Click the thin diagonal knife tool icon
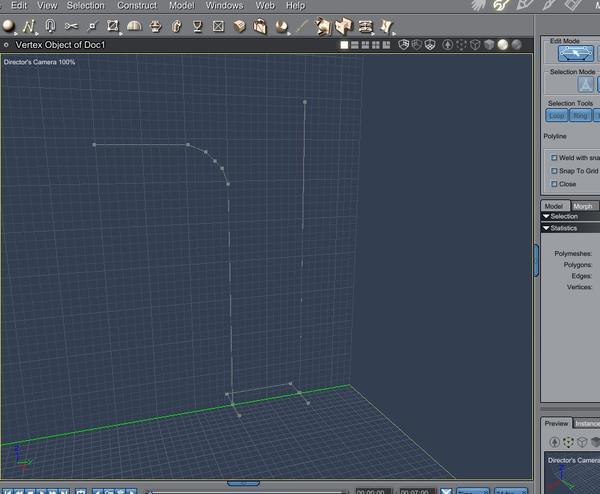Viewport: 600px width, 494px height. pyautogui.click(x=302, y=26)
